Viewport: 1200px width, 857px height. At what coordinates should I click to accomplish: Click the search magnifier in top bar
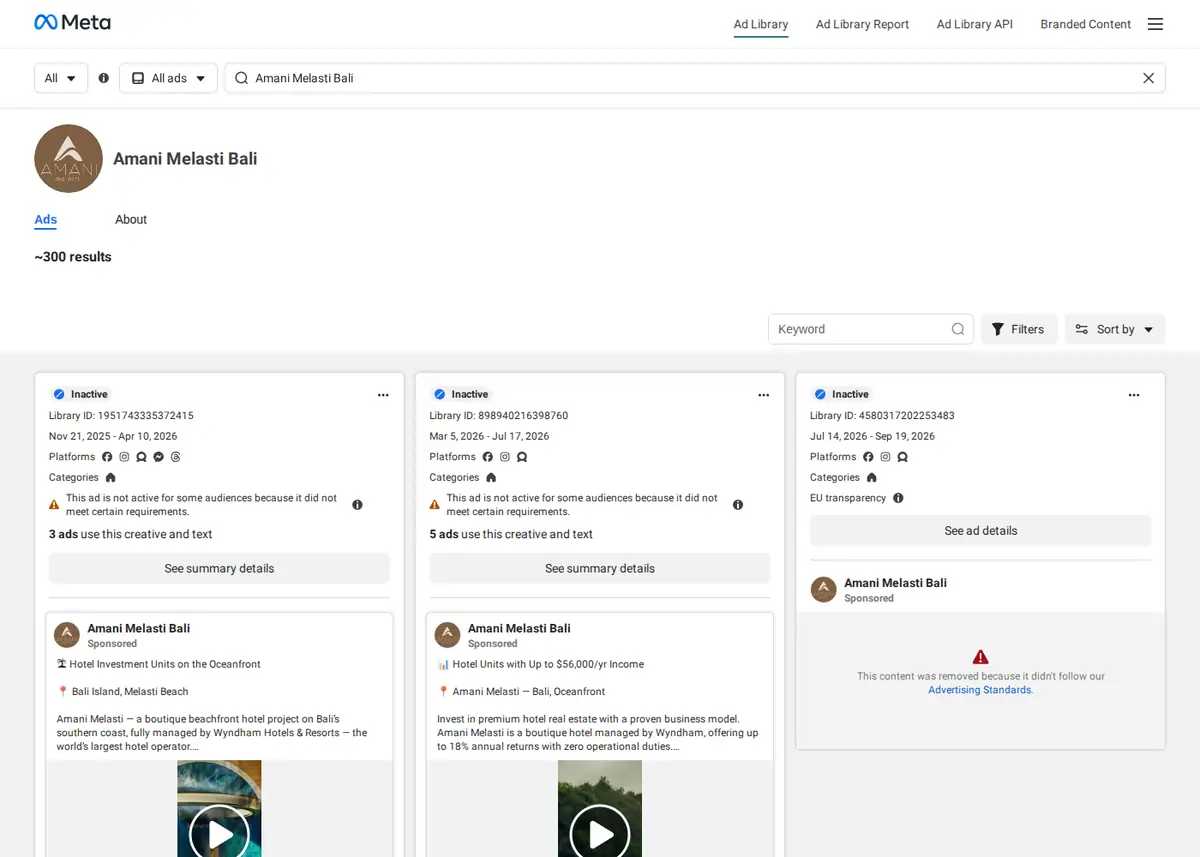(x=241, y=78)
